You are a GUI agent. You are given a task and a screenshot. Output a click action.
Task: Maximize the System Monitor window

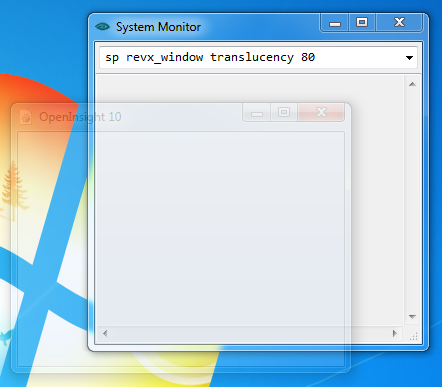click(x=362, y=23)
